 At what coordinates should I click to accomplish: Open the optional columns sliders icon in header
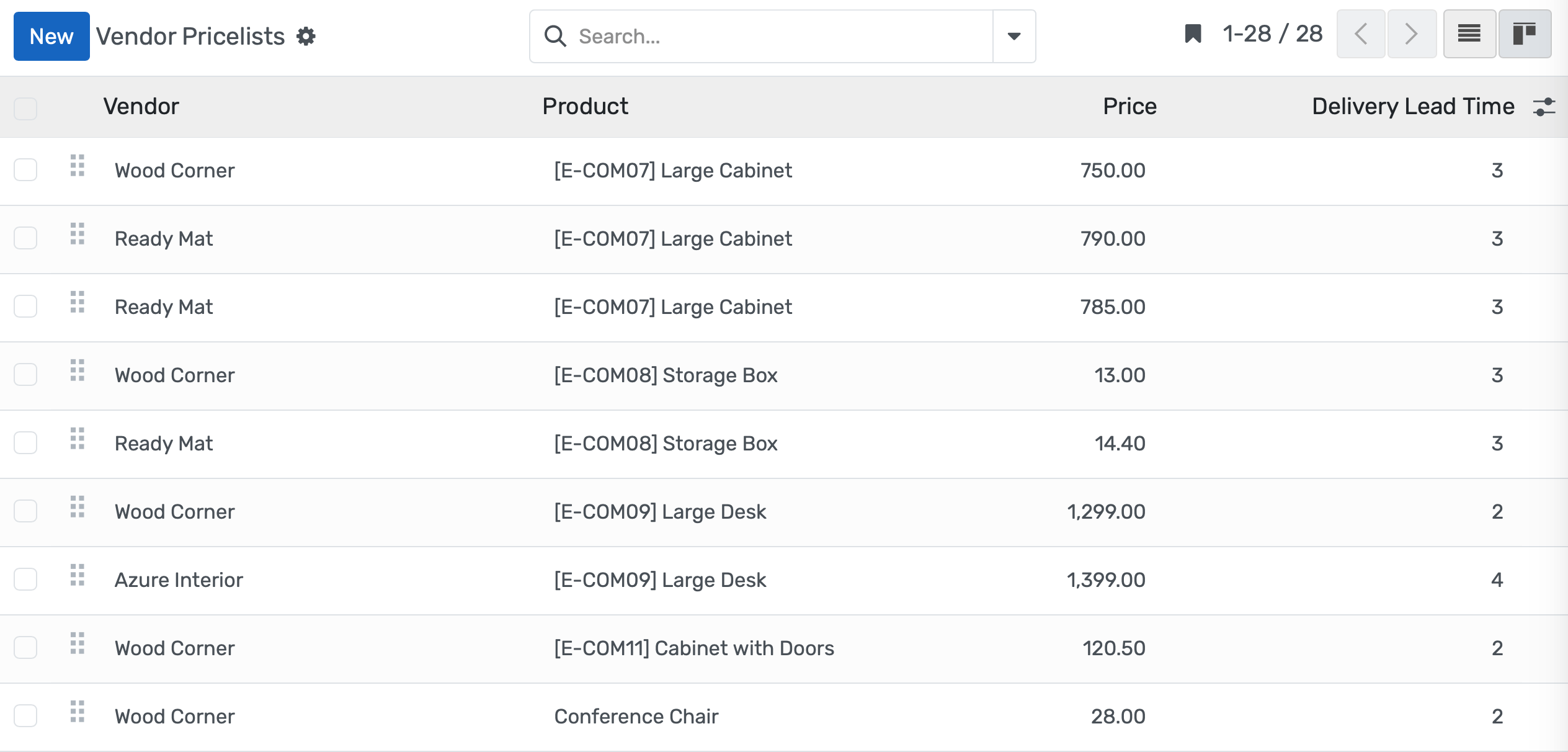(x=1544, y=106)
